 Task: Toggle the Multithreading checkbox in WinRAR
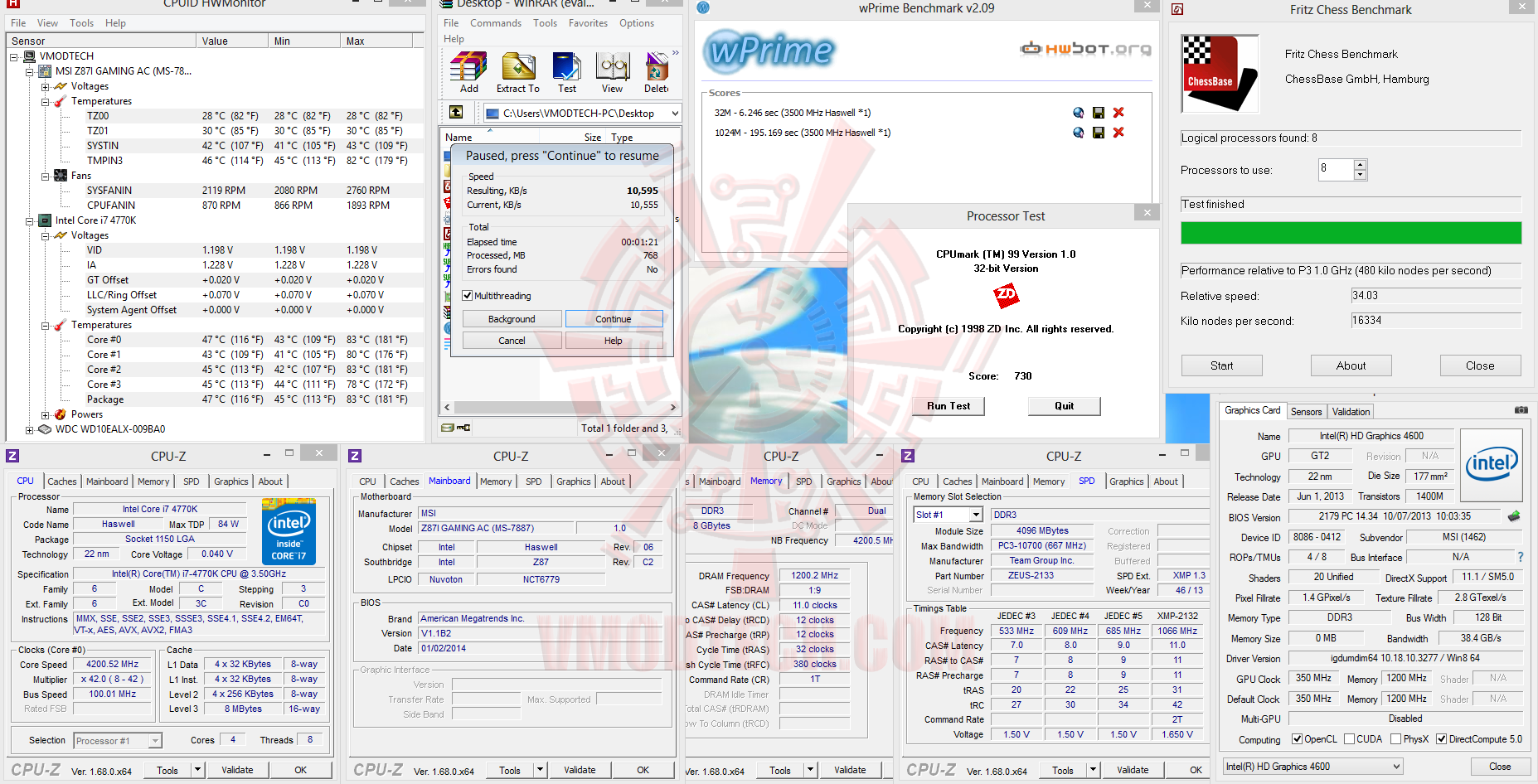tap(468, 296)
